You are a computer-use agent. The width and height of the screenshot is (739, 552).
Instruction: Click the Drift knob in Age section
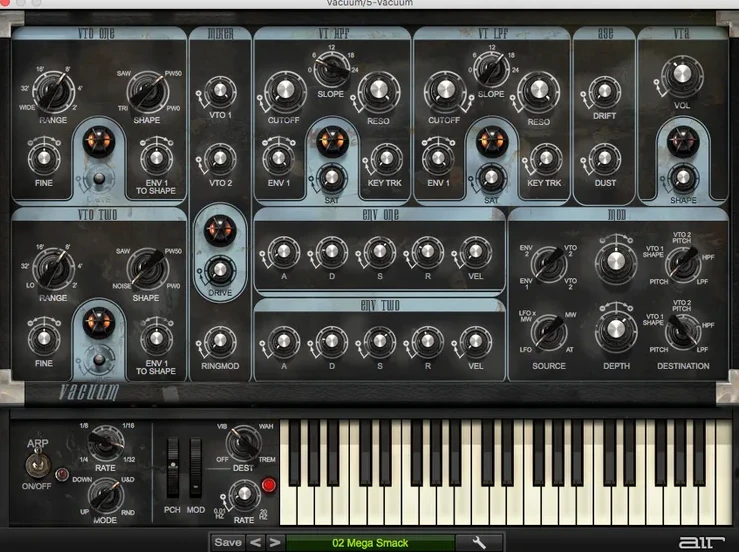tap(602, 92)
